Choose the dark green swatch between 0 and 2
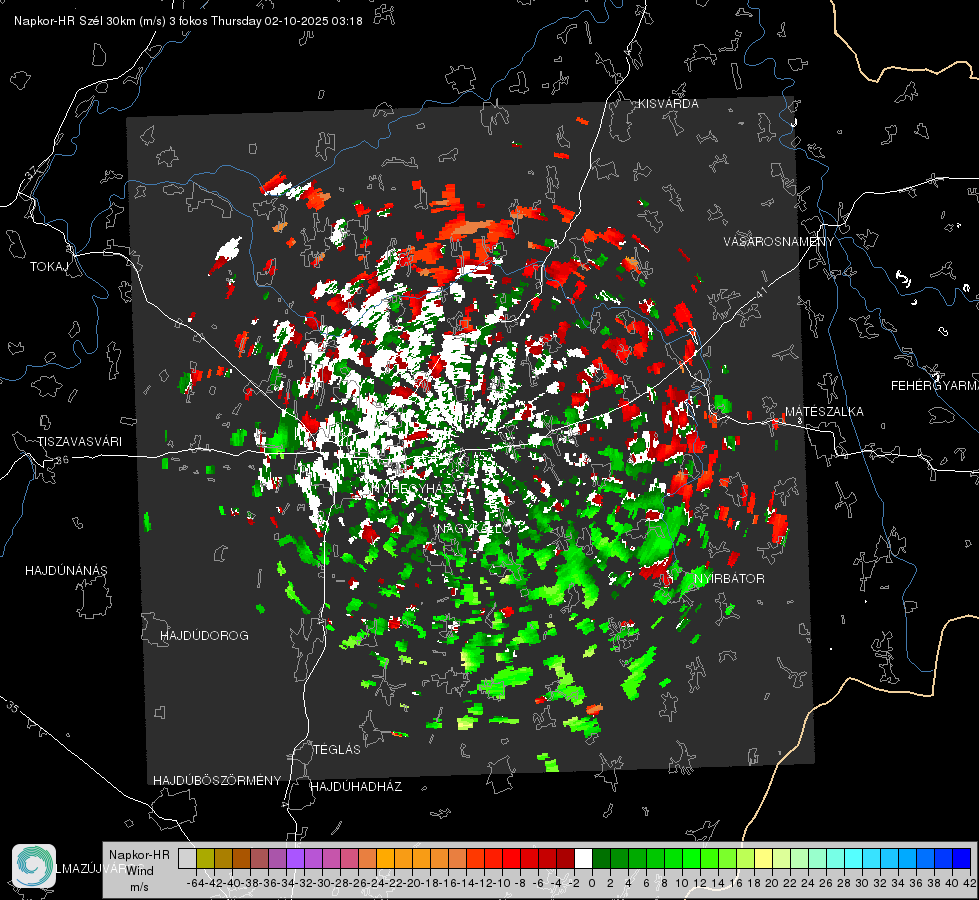Screen dimensions: 979x900 point(601,858)
